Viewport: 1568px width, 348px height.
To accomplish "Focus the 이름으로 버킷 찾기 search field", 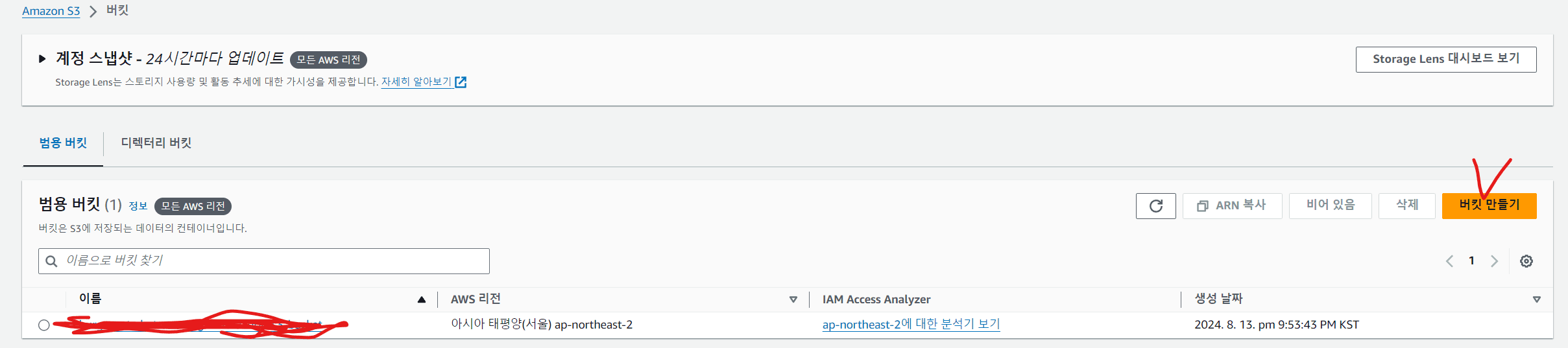I will [x=272, y=261].
